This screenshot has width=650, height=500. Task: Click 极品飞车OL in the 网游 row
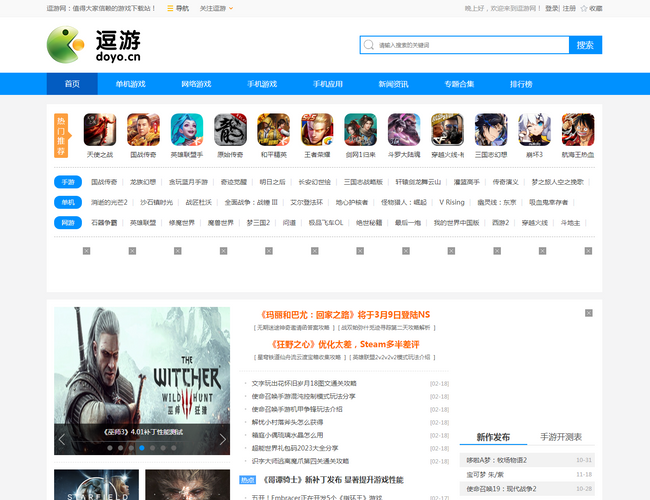[x=326, y=223]
